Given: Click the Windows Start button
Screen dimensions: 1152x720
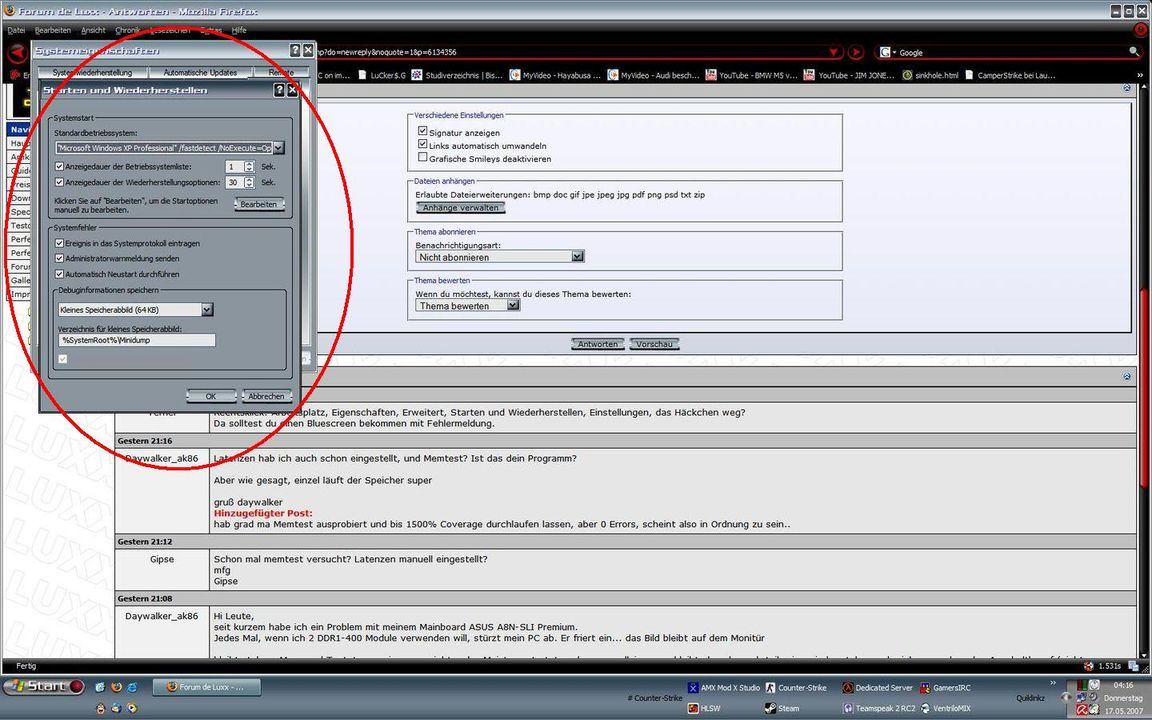Looking at the screenshot, I should [43, 686].
